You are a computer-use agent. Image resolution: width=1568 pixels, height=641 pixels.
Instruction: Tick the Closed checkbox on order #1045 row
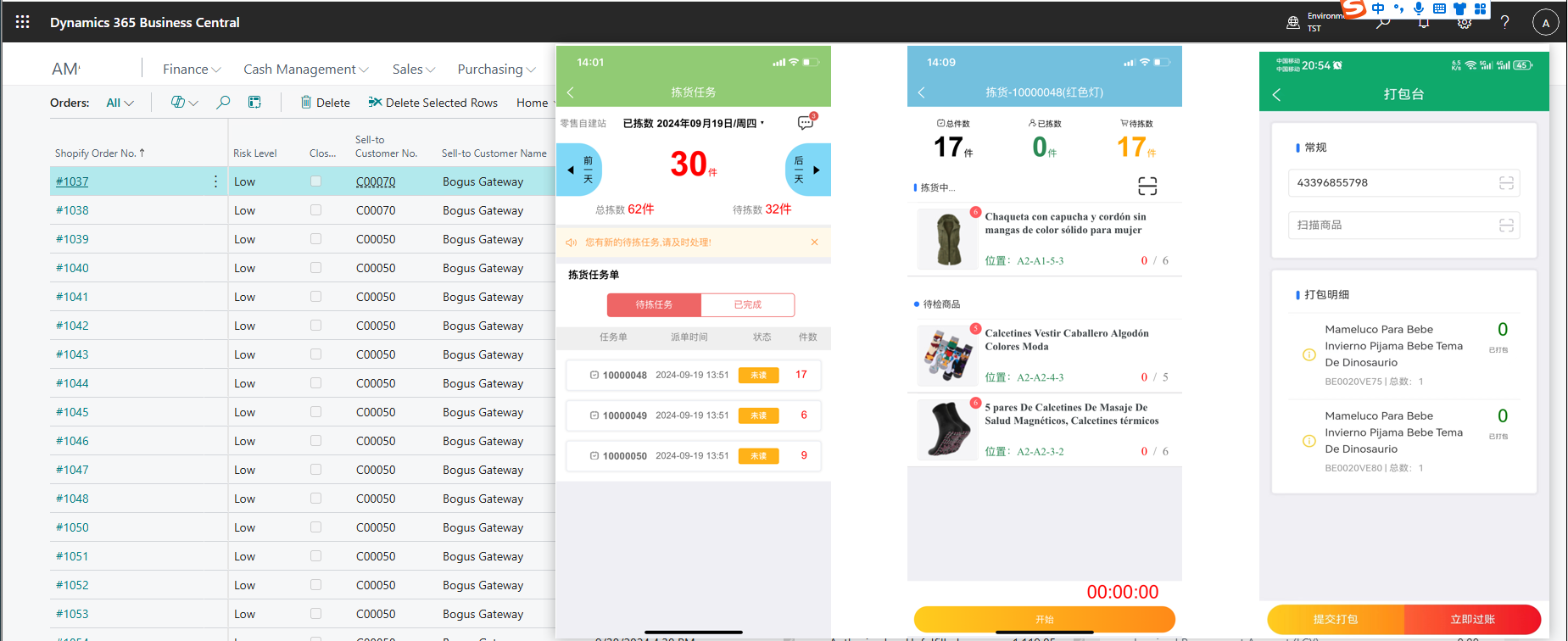[315, 412]
